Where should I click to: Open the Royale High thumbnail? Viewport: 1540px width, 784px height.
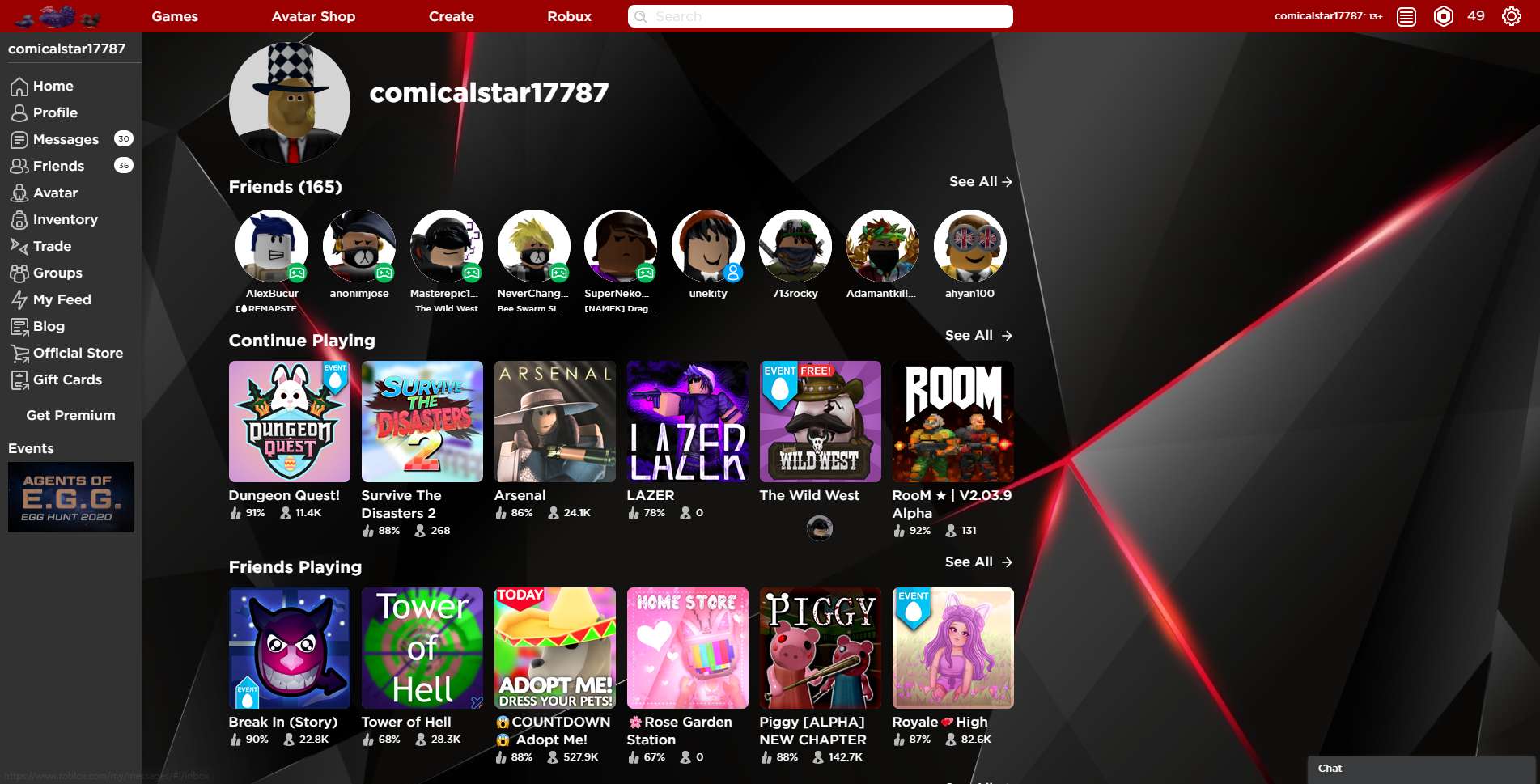pyautogui.click(x=953, y=648)
